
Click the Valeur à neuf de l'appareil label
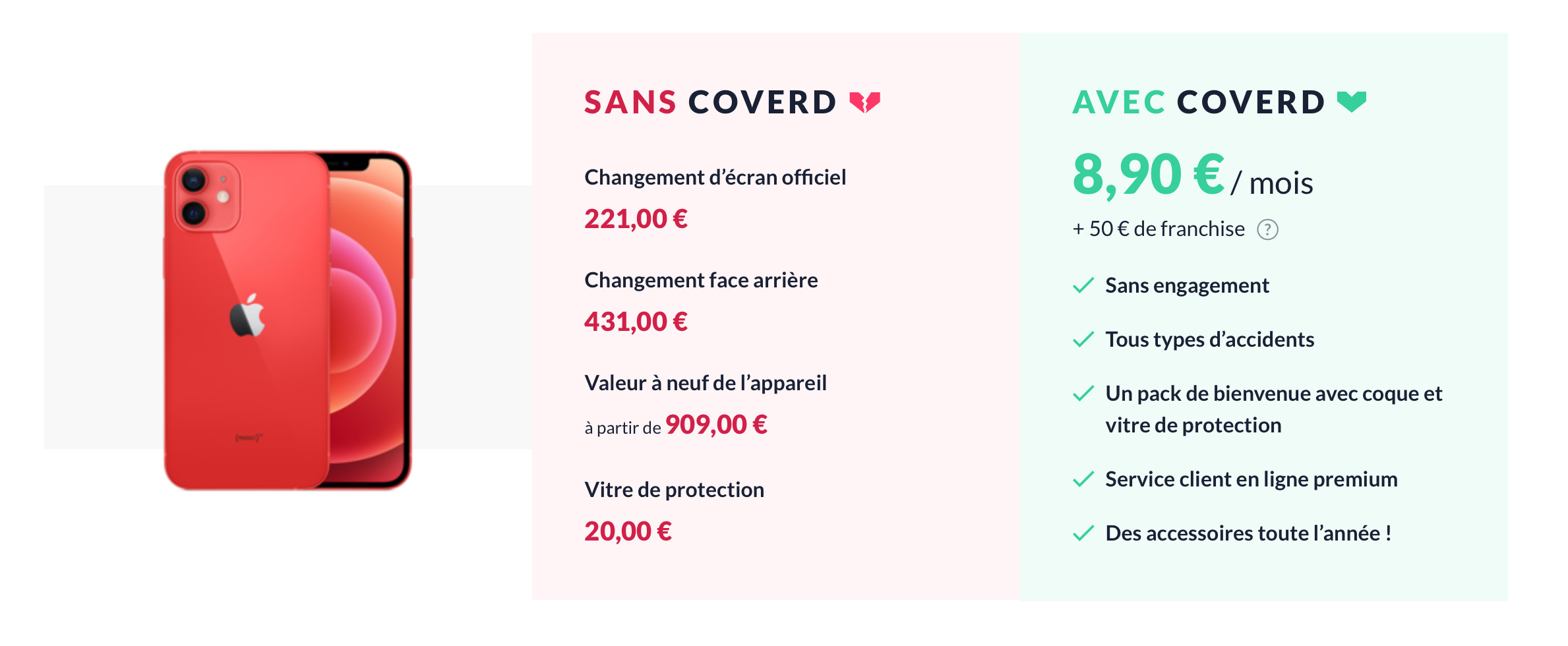705,383
